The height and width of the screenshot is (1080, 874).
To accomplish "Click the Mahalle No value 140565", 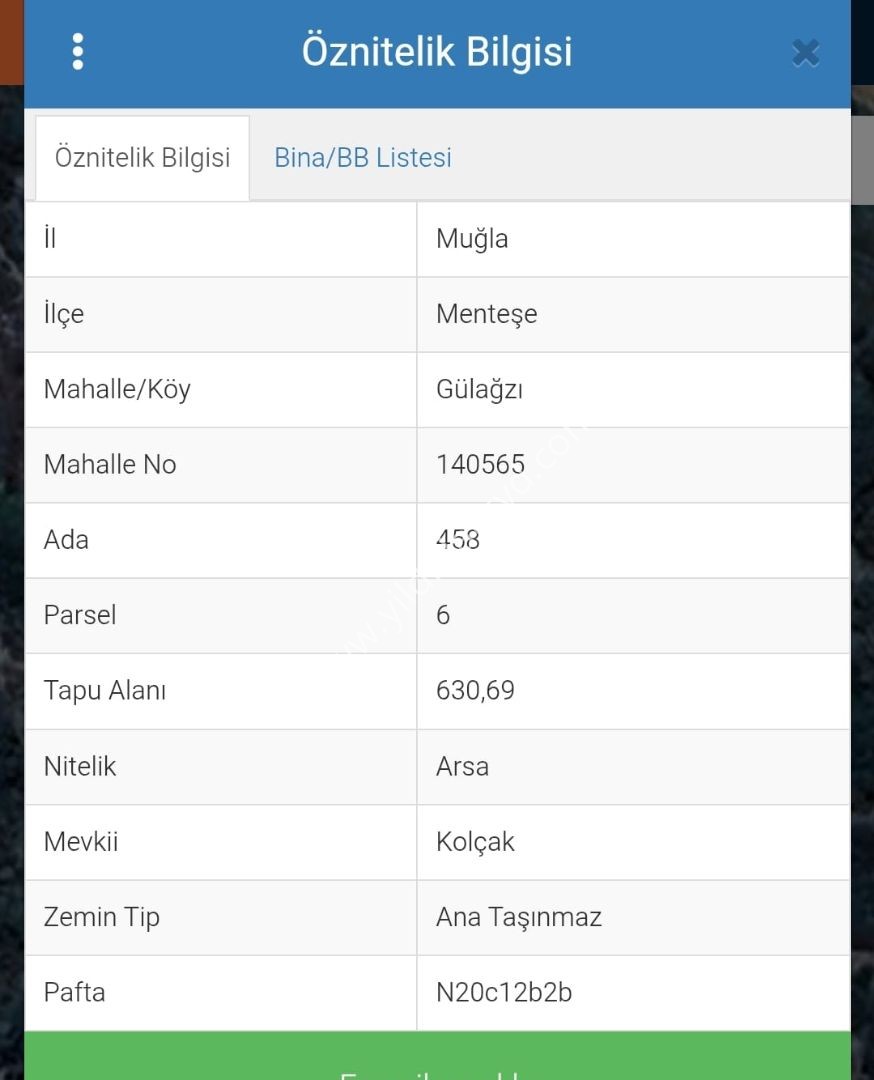I will (x=480, y=464).
